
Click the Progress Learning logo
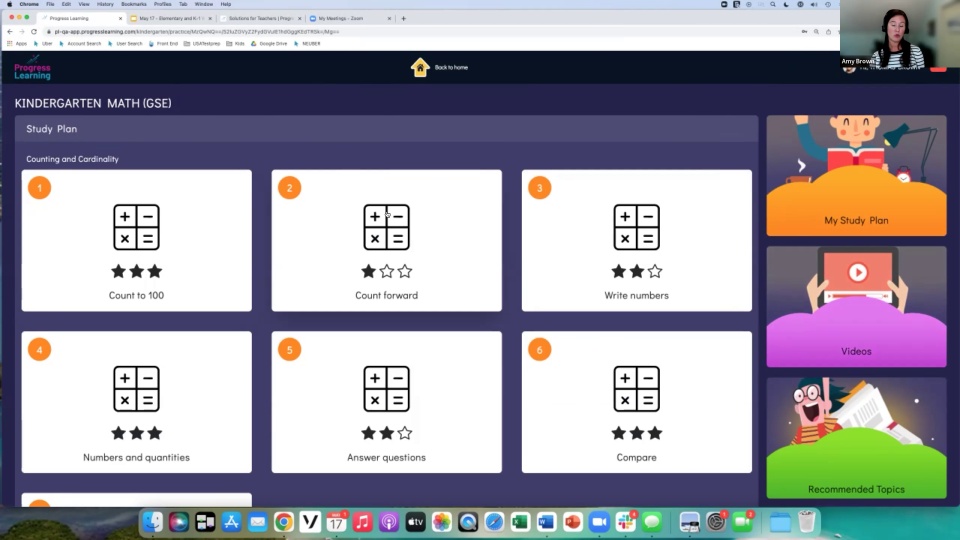[x=32, y=68]
